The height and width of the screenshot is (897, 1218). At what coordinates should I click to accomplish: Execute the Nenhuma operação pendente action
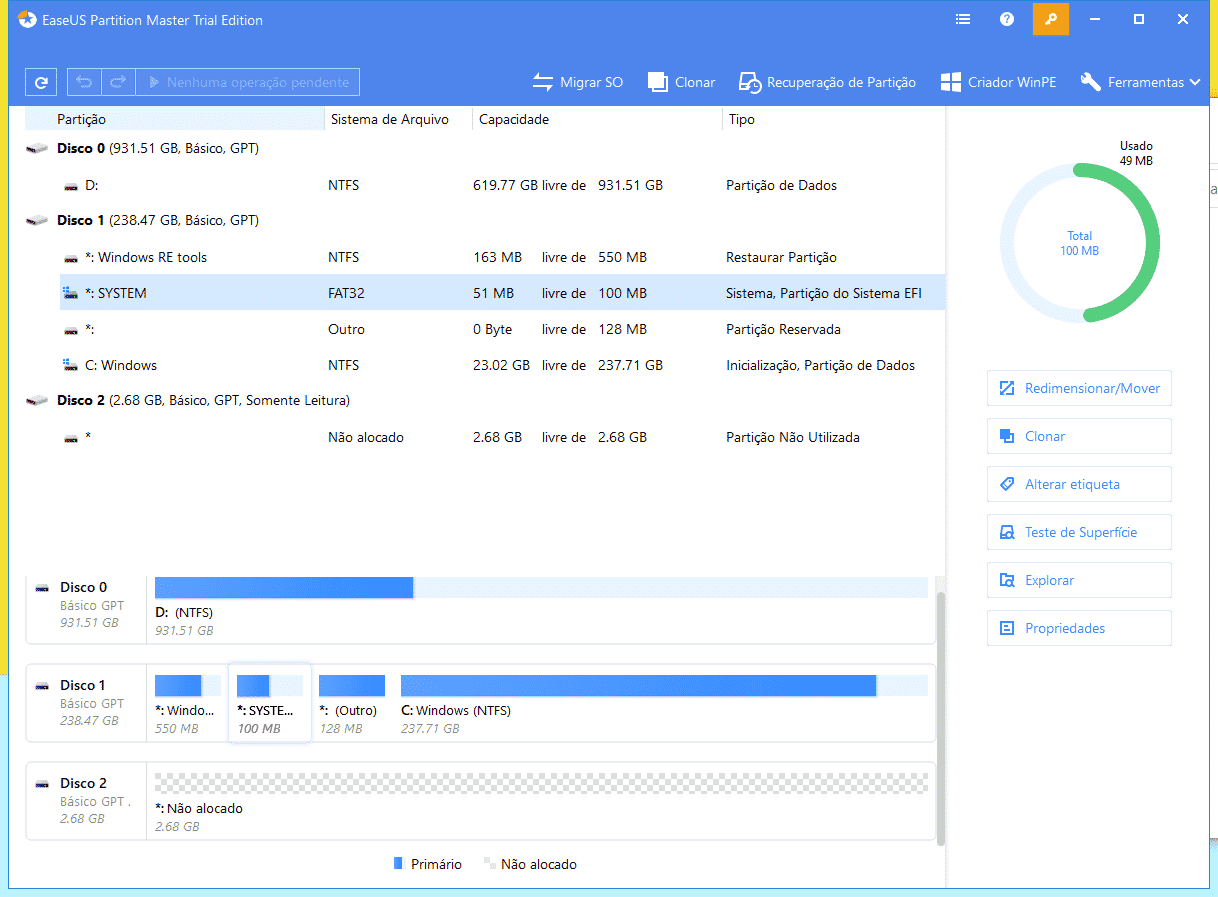pyautogui.click(x=246, y=81)
